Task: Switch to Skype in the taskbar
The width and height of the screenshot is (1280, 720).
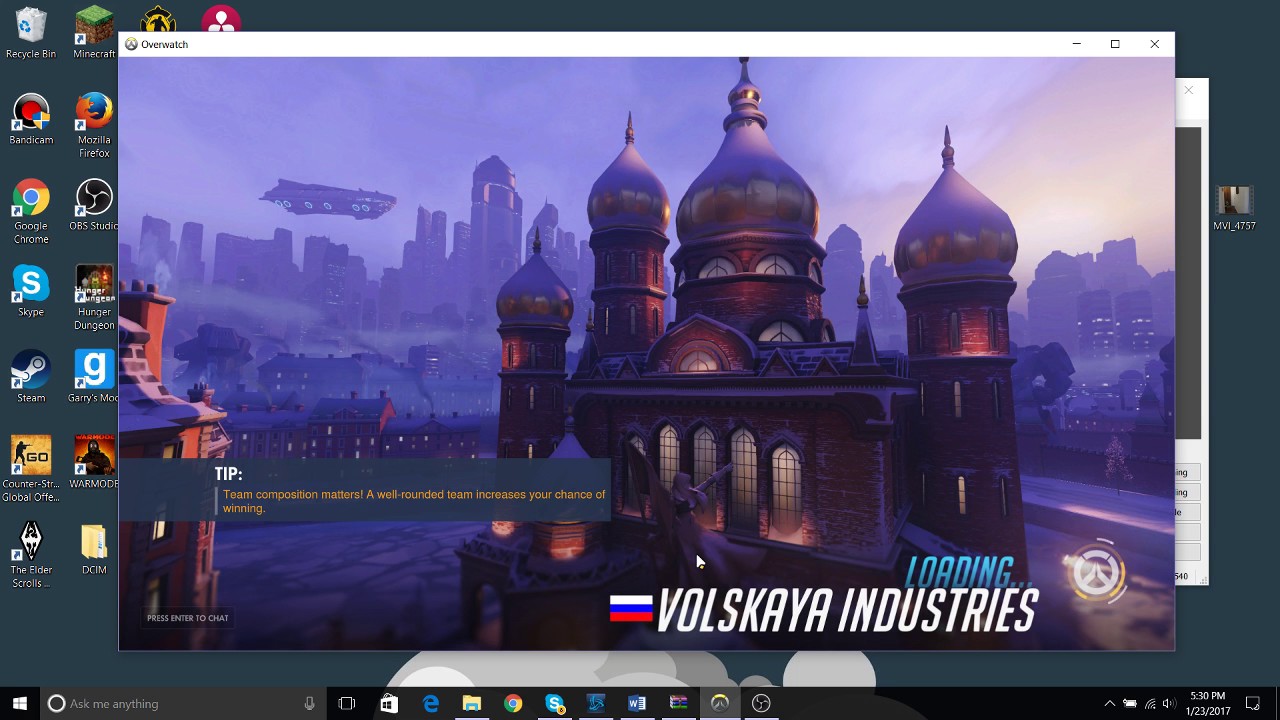Action: click(x=554, y=703)
